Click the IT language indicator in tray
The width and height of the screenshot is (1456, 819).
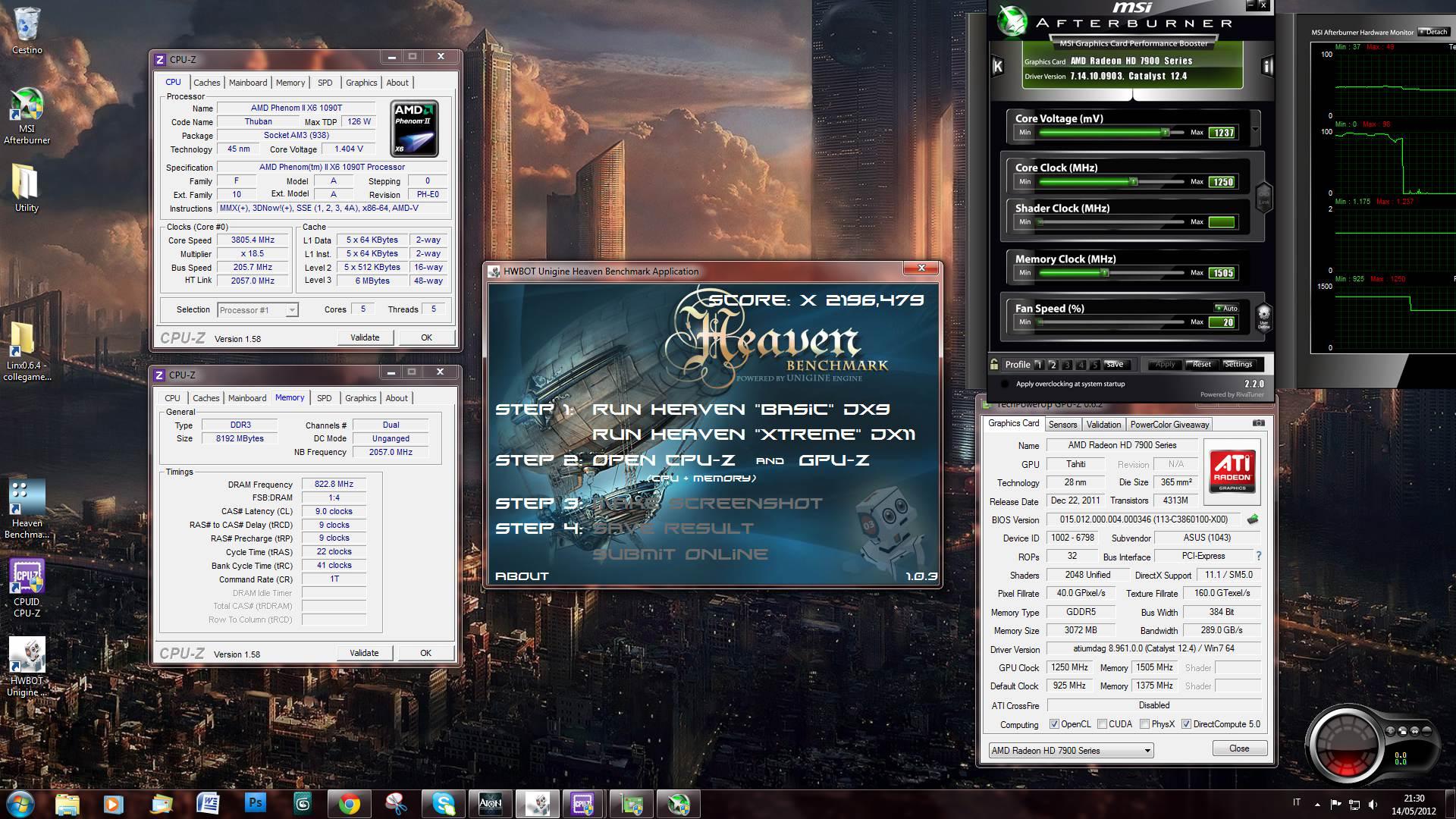coord(1296,802)
